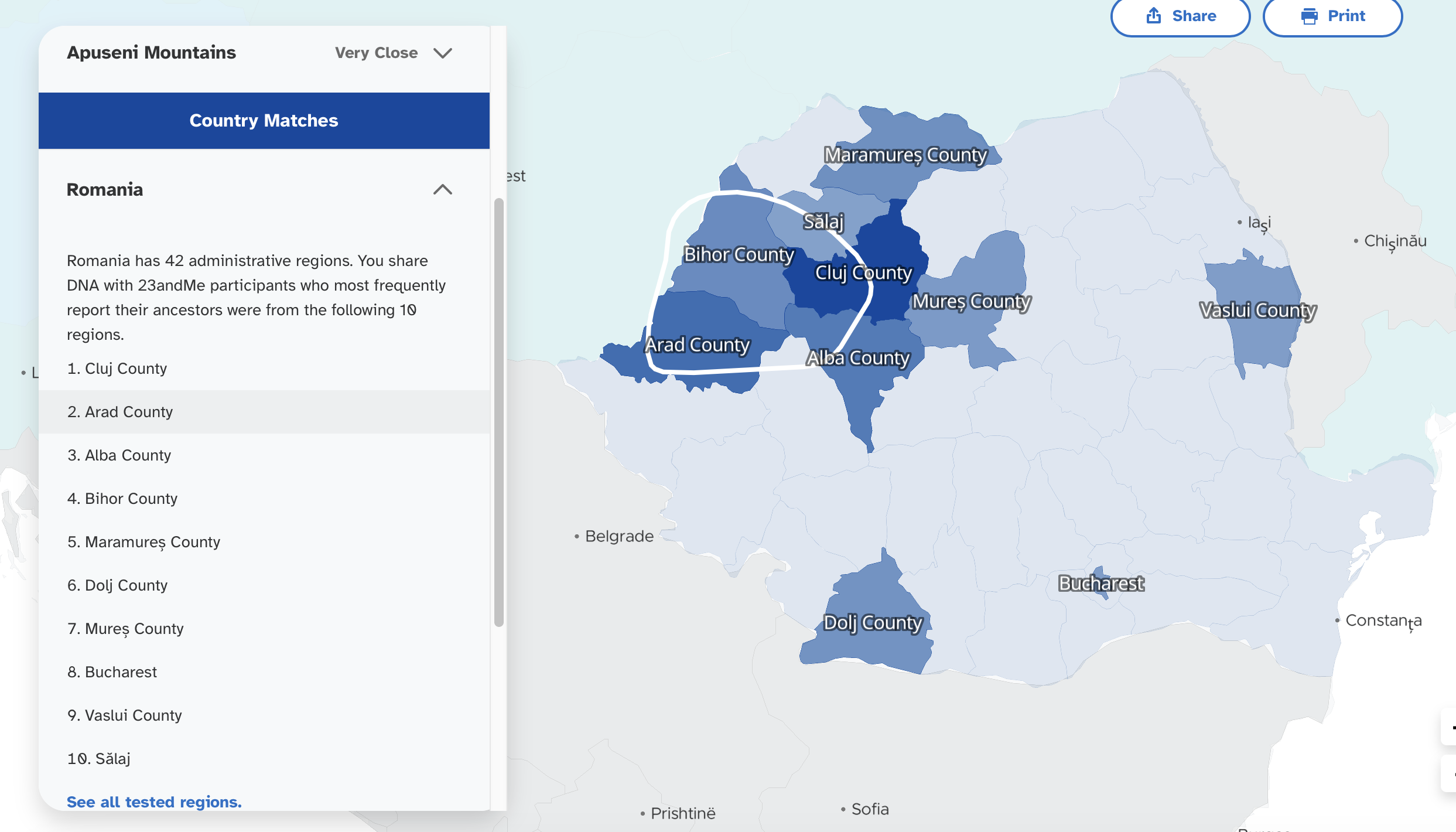Click the Bucharest map label
This screenshot has height=832, width=1456.
pos(1100,584)
